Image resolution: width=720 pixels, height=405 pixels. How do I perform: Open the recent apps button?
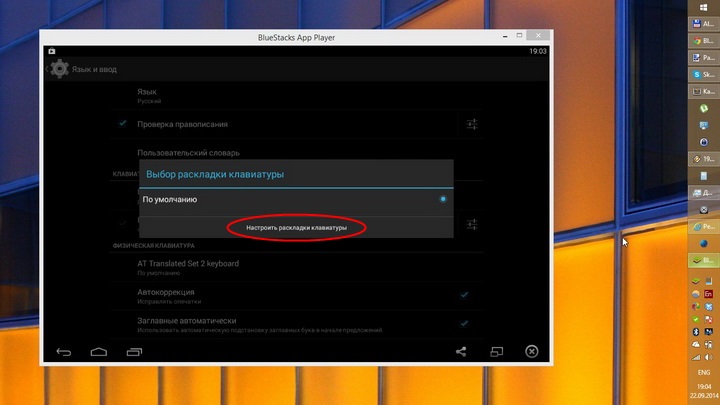(x=133, y=351)
